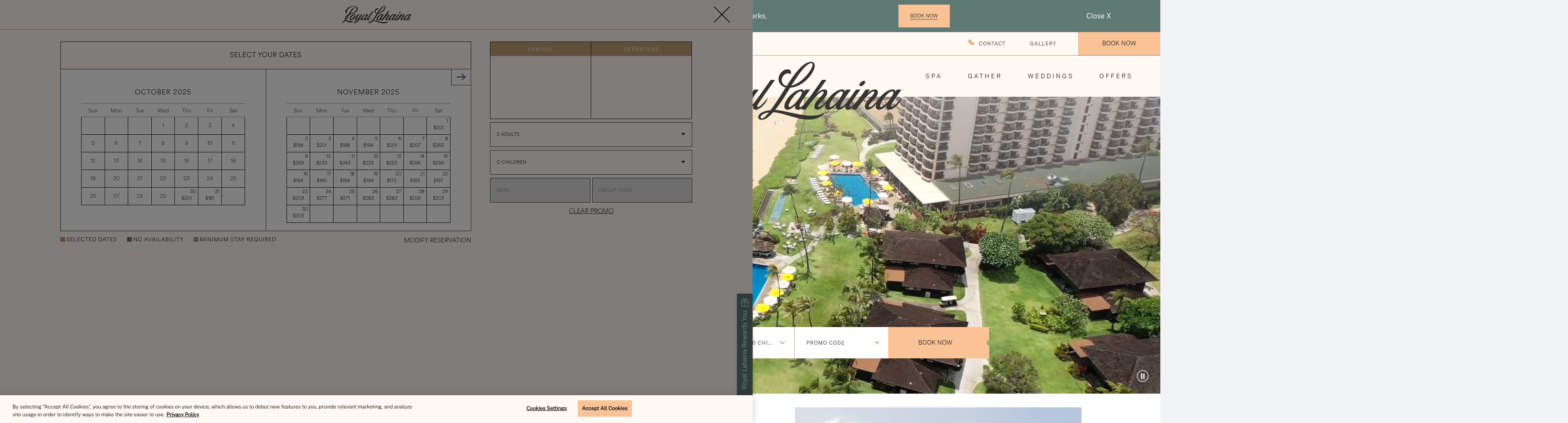Click the Royal Lahaina logo at top

point(377,14)
